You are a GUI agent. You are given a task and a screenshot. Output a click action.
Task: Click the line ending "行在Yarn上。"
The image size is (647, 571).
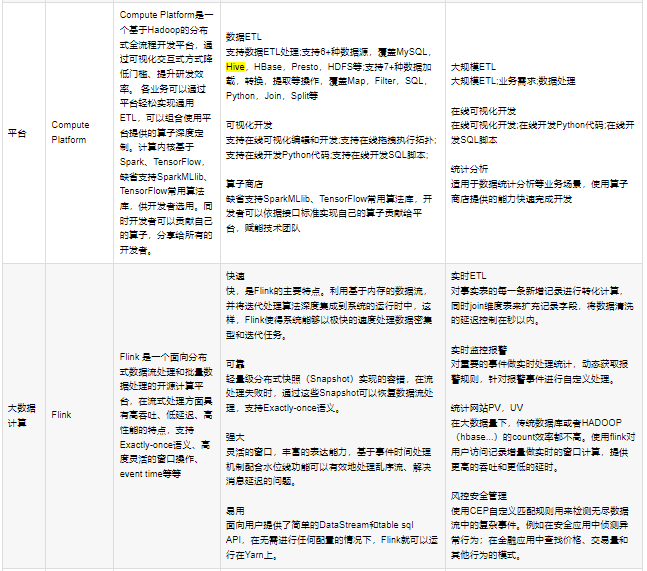[252, 555]
